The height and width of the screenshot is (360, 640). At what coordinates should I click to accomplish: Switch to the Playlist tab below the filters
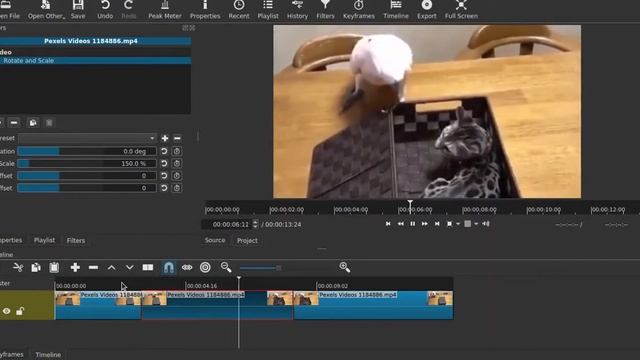pos(44,240)
